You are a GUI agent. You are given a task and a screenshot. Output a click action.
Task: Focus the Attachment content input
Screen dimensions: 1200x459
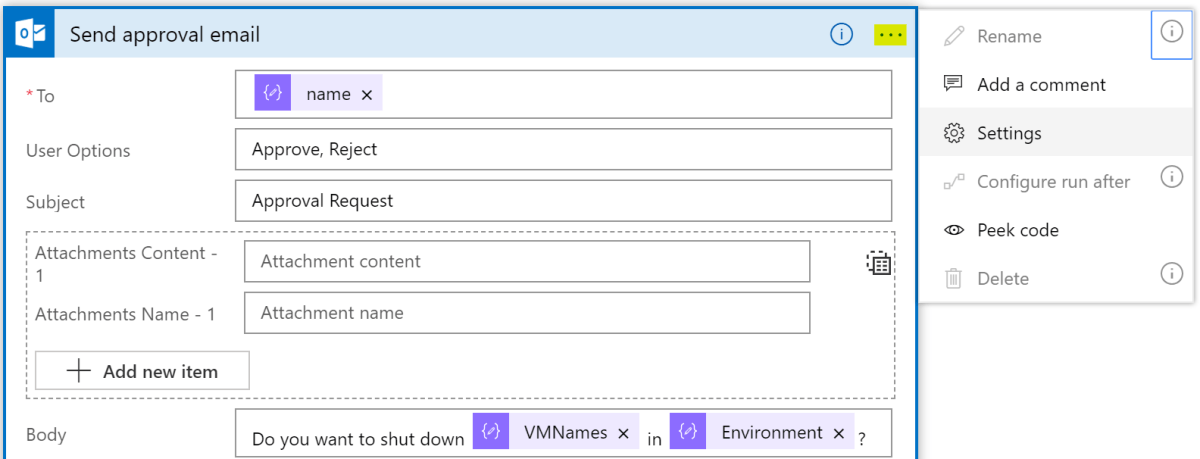[x=527, y=262]
